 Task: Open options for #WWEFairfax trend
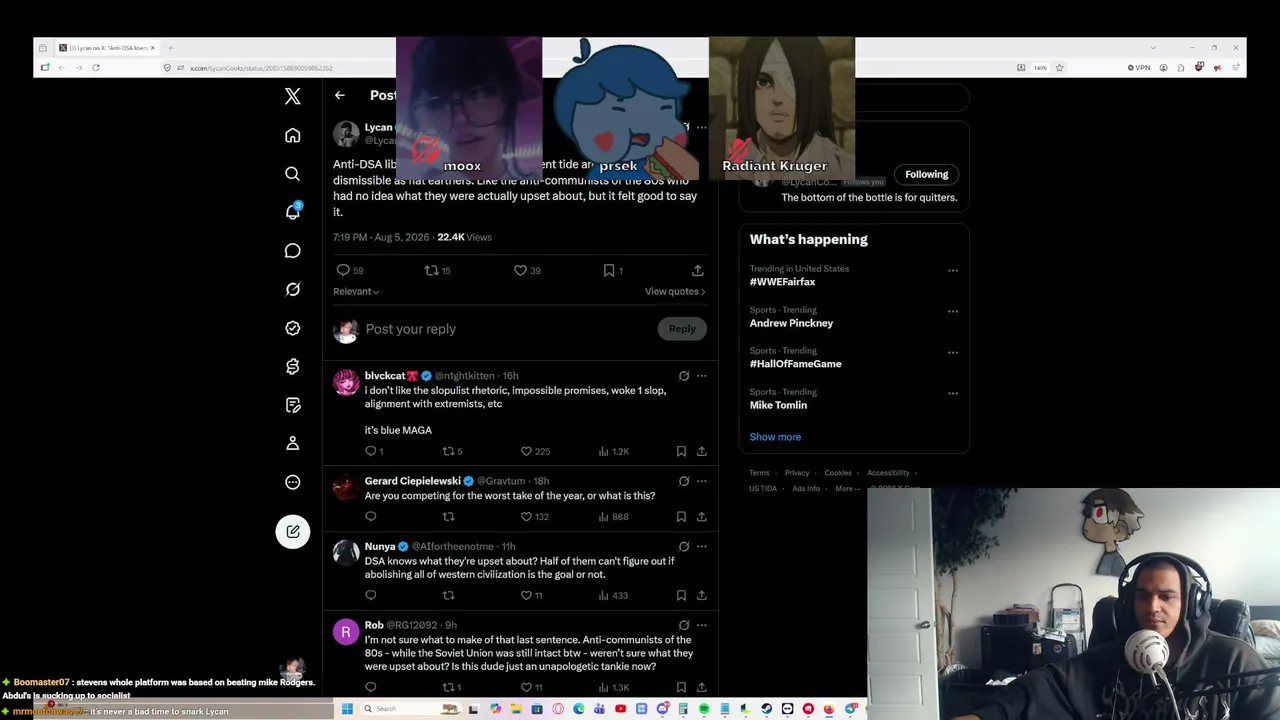coord(953,270)
